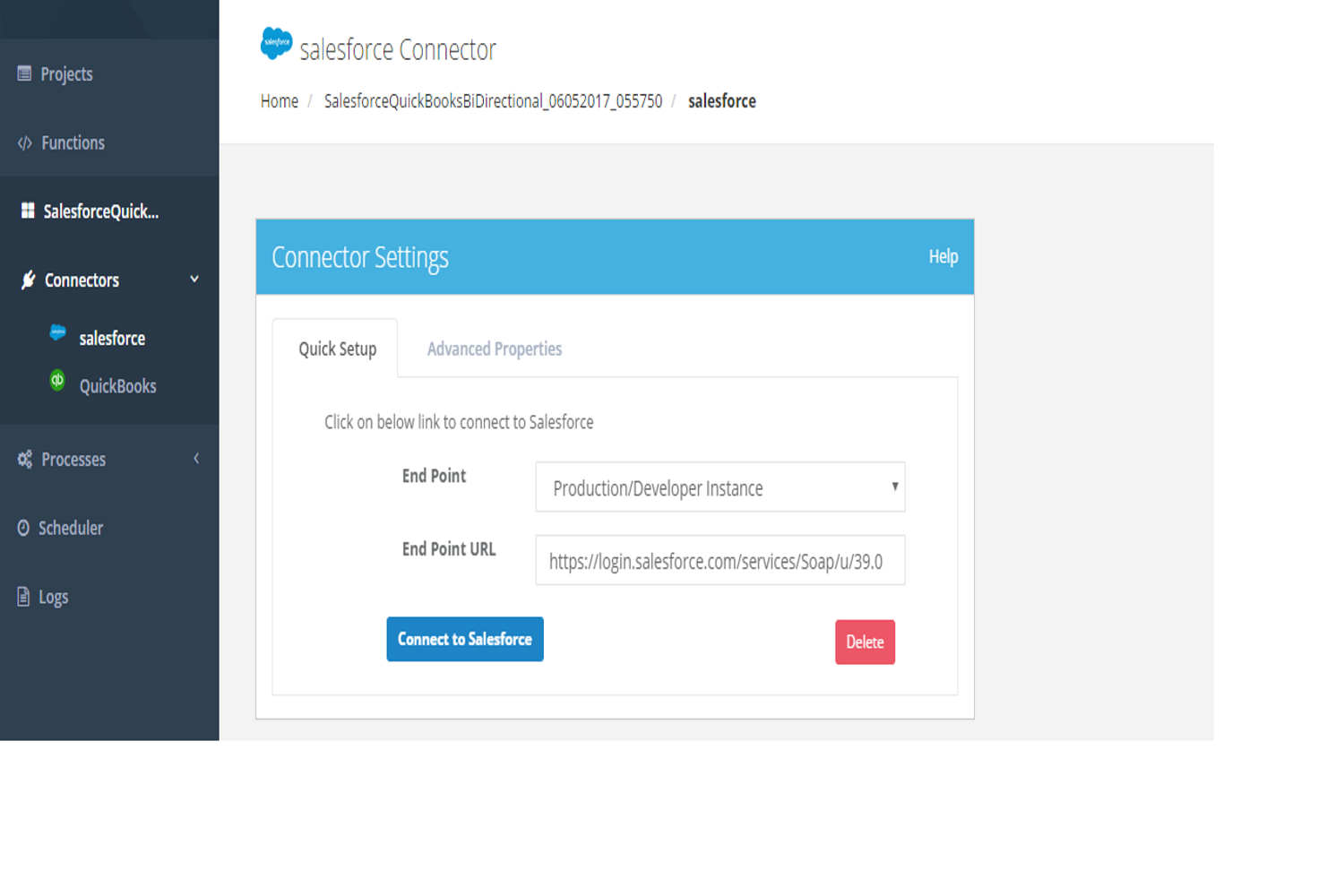The width and height of the screenshot is (1344, 896).
Task: Click the SalesforceQuick grid icon
Action: [28, 211]
